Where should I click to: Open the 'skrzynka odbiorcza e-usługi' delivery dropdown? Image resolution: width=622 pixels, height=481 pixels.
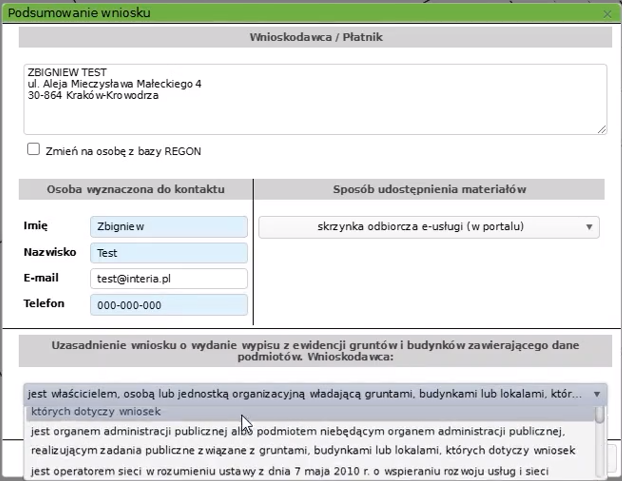[x=429, y=227]
